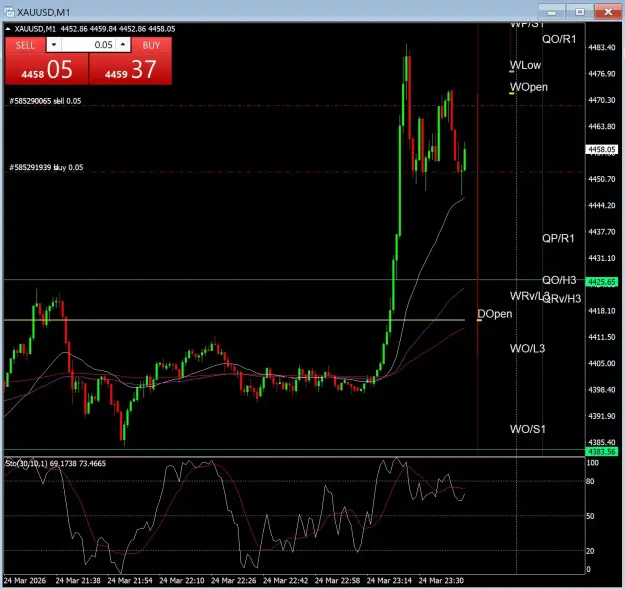Maximize the XAUUSD,M1 chart window
This screenshot has width=625, height=589.
580,12
